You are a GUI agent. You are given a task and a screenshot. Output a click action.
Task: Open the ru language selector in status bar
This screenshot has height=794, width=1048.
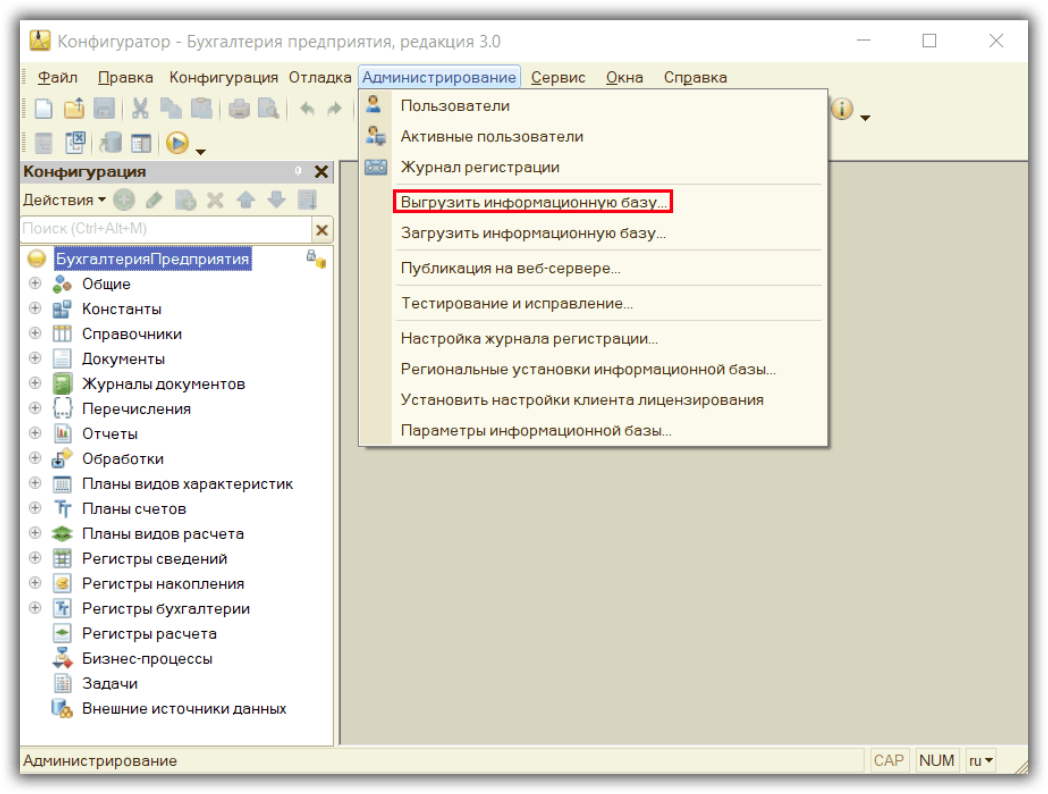click(981, 760)
